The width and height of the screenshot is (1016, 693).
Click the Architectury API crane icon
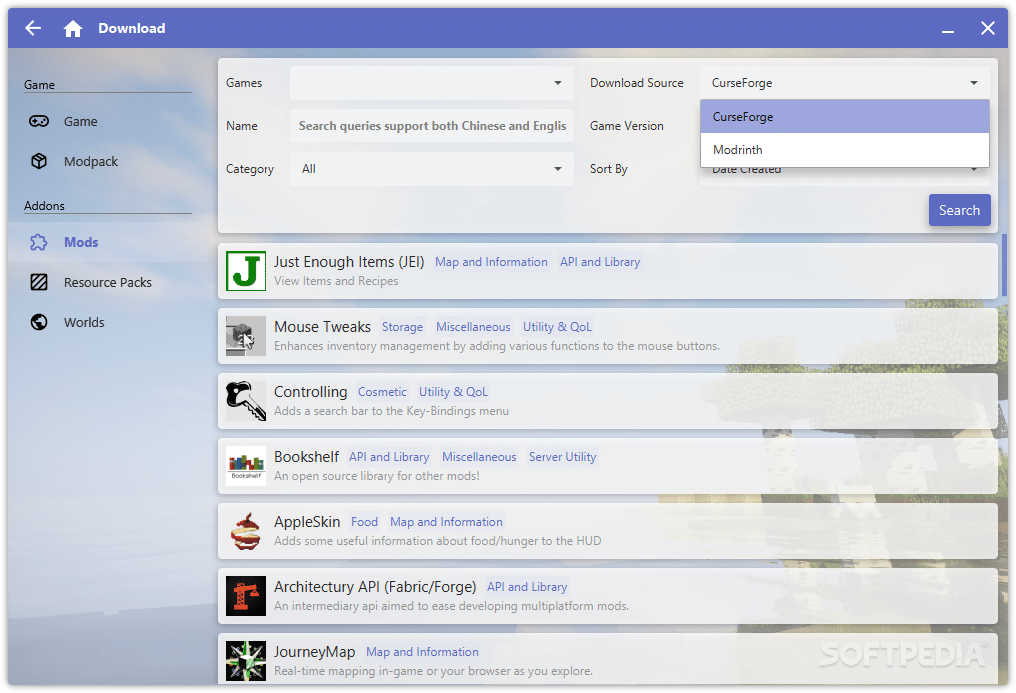246,596
